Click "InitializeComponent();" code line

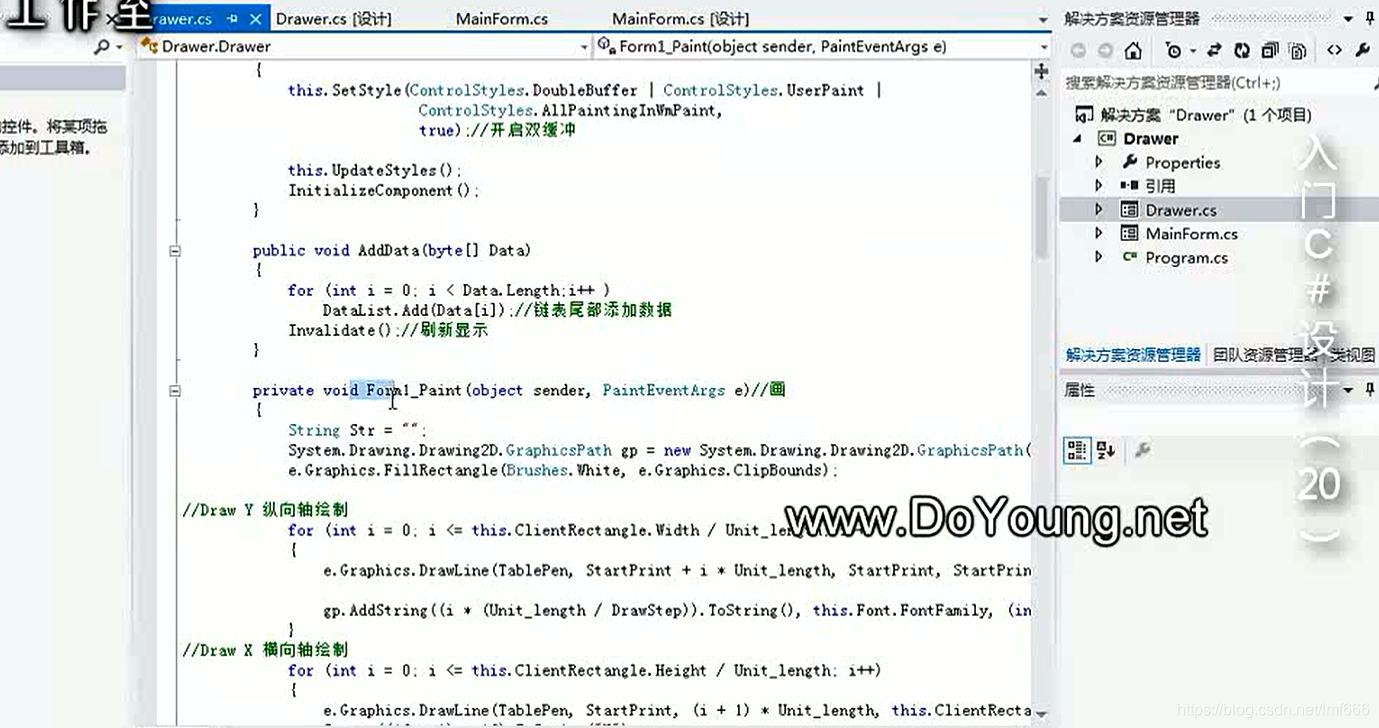click(x=384, y=191)
